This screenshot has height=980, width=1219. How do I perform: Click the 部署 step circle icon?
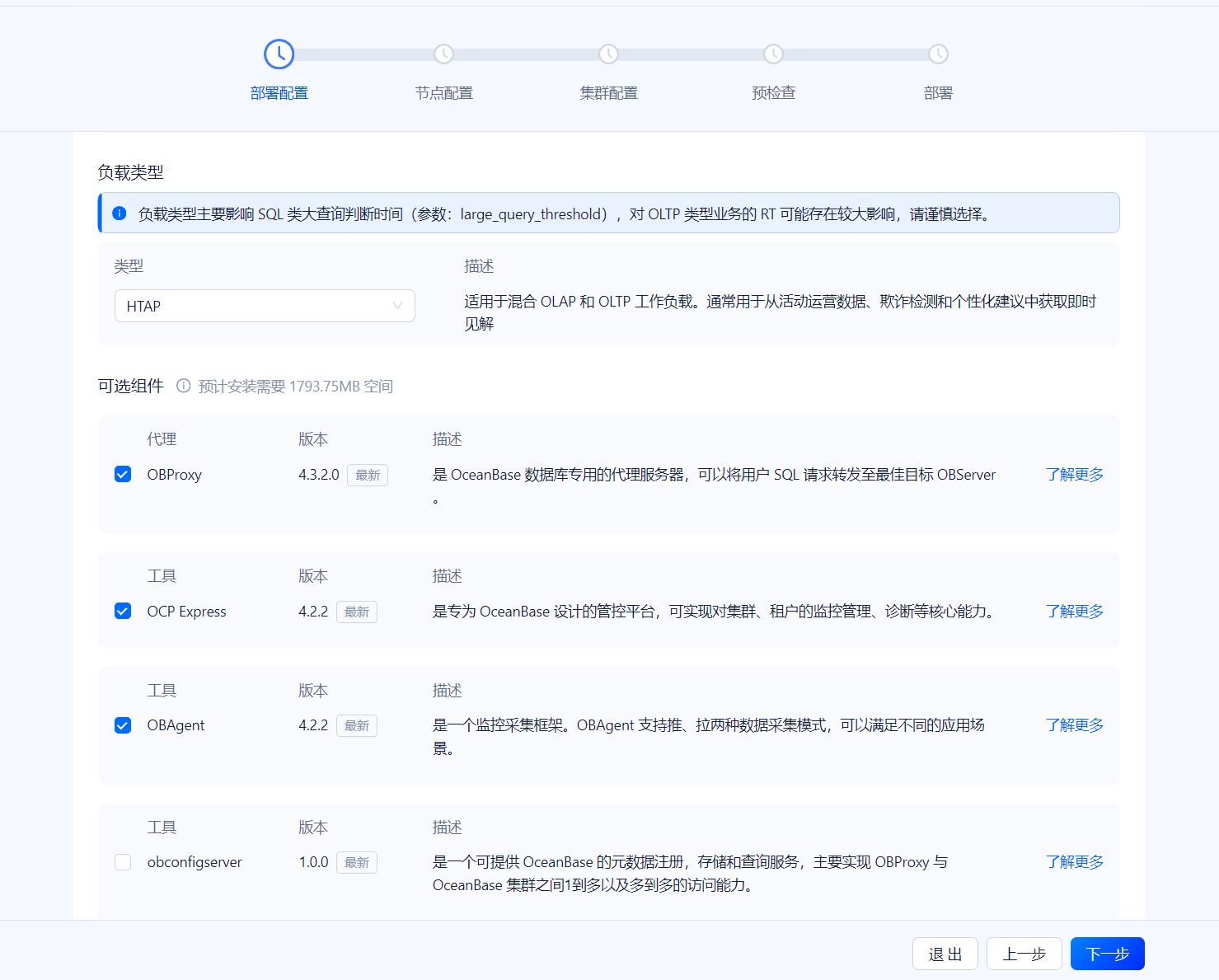(x=938, y=54)
